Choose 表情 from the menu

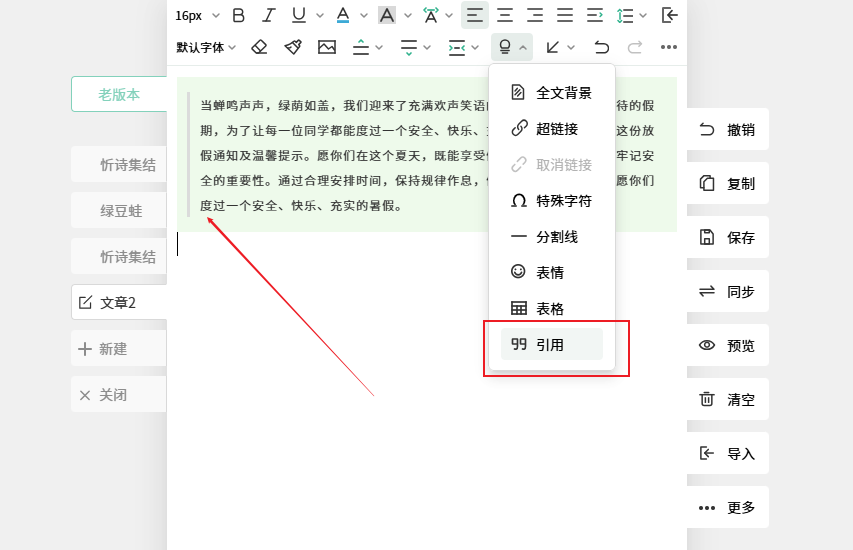[x=552, y=272]
